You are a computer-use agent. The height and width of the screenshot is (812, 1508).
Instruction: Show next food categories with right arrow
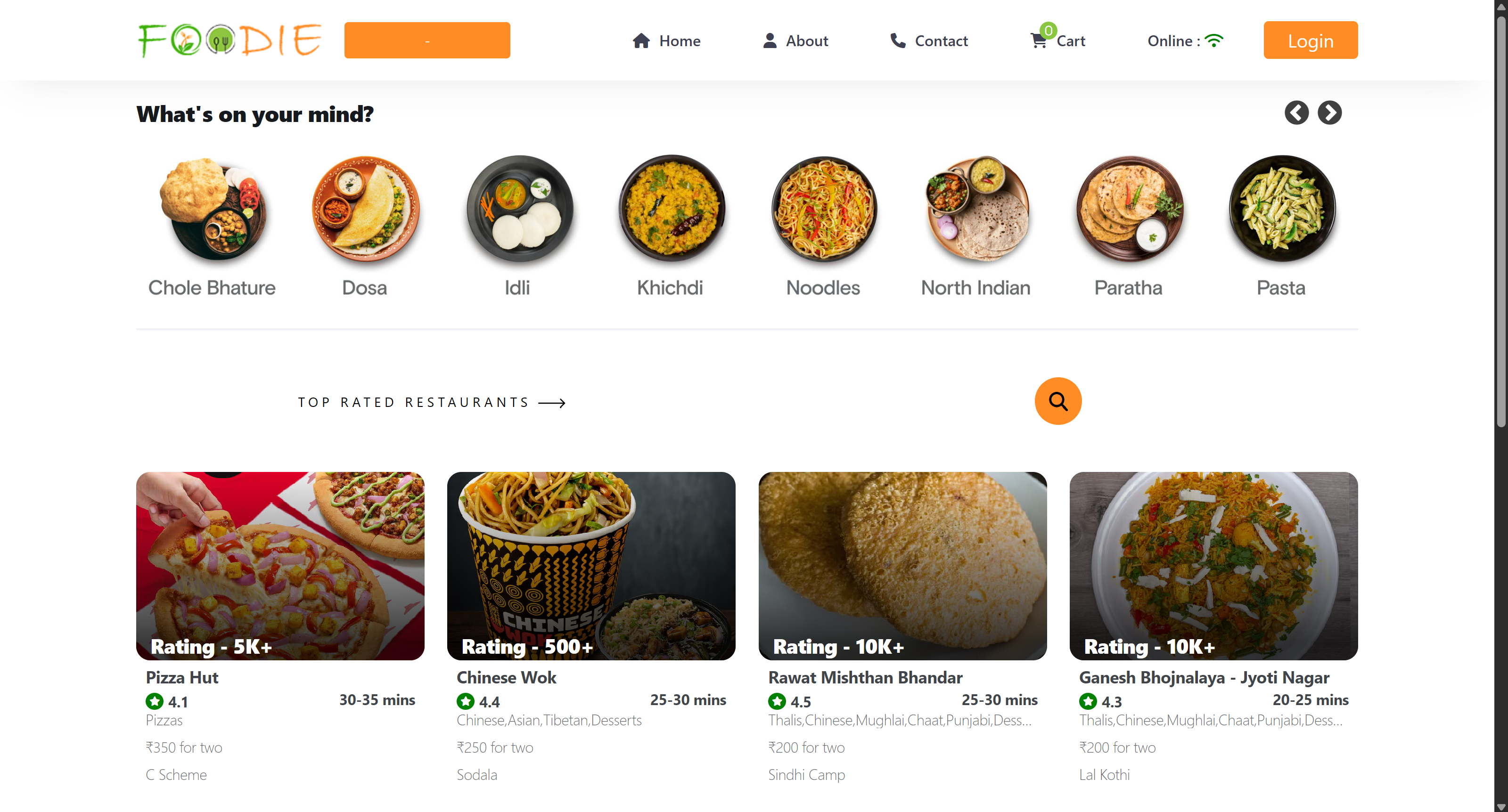click(1329, 113)
